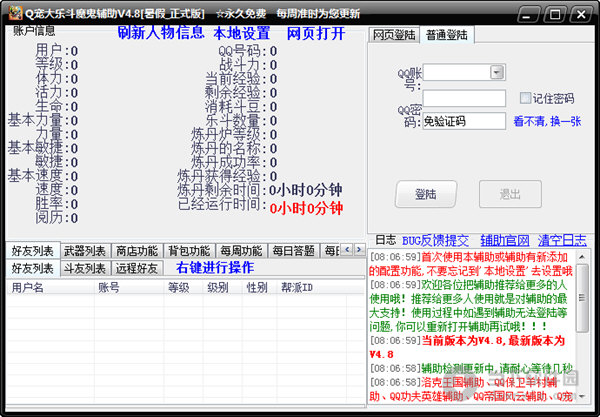This screenshot has height=417, width=600.
Task: Focus the QQ账号 input field
Action: (x=464, y=72)
